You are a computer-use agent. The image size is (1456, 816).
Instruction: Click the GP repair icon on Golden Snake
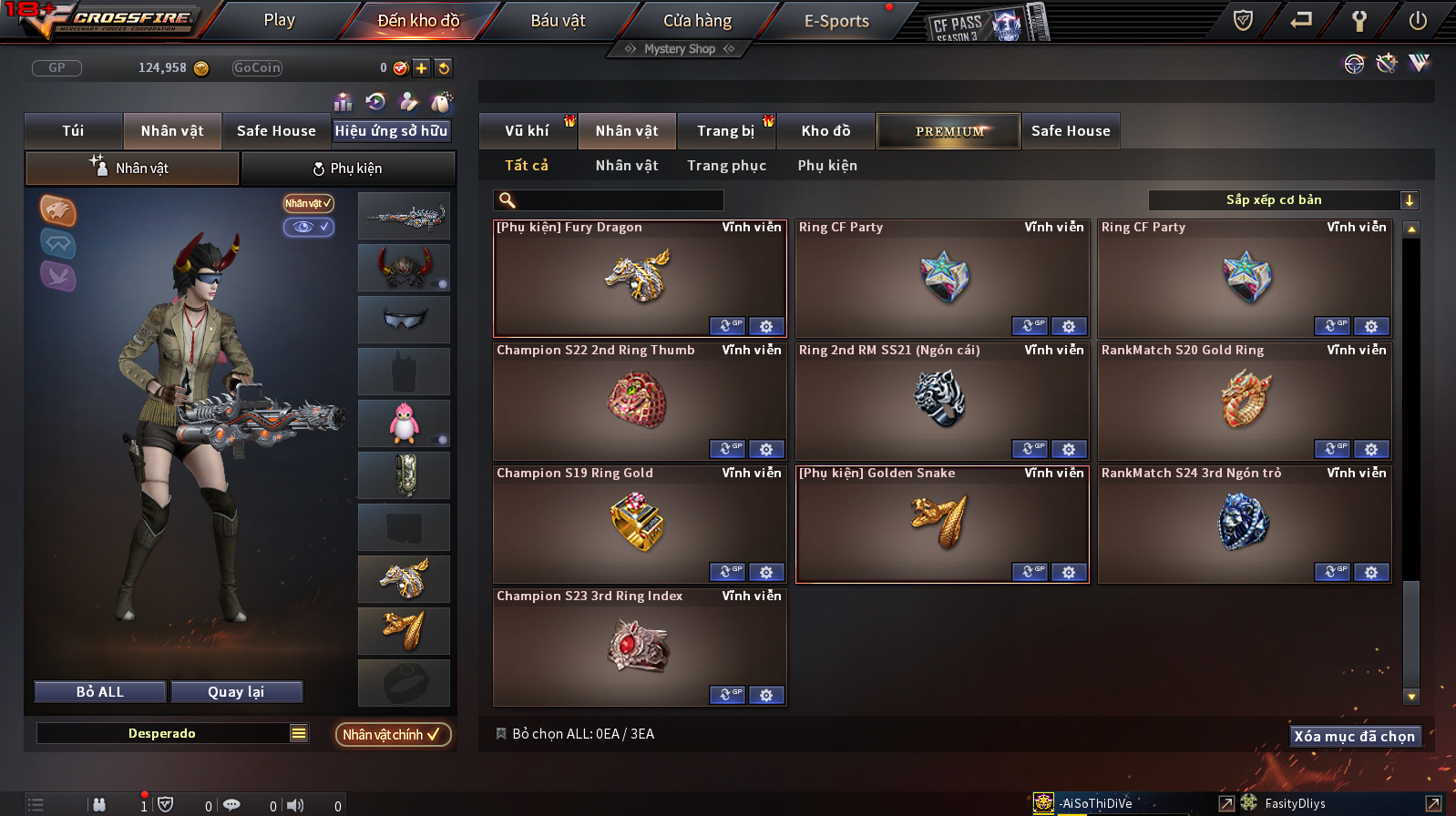(1030, 572)
